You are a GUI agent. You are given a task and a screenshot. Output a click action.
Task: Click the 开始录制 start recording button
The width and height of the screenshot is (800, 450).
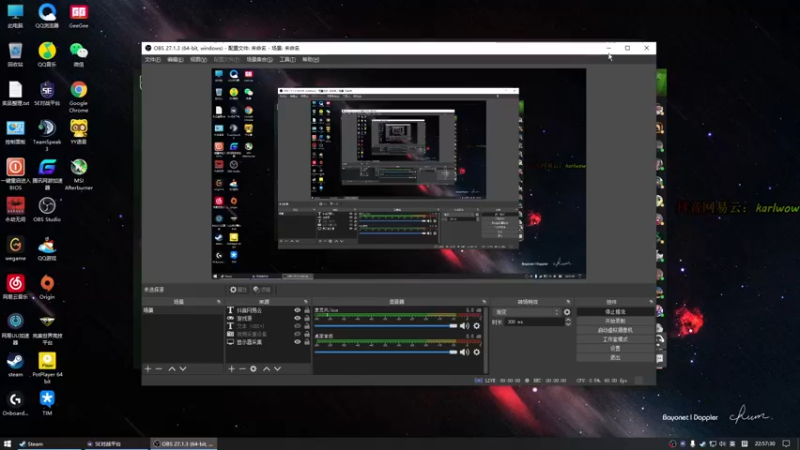pos(615,321)
